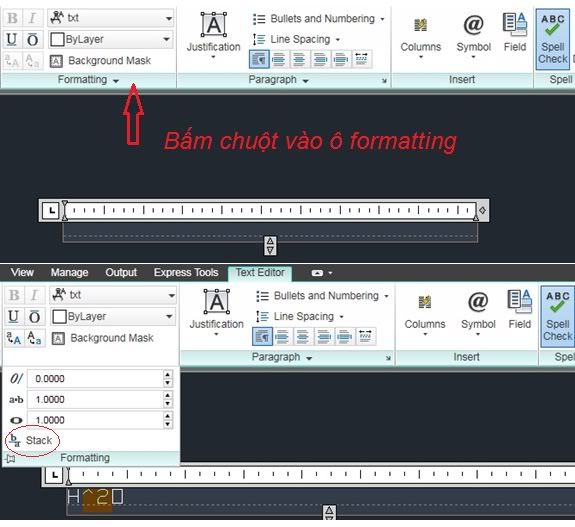Open the Manage ribbon tab

(69, 272)
